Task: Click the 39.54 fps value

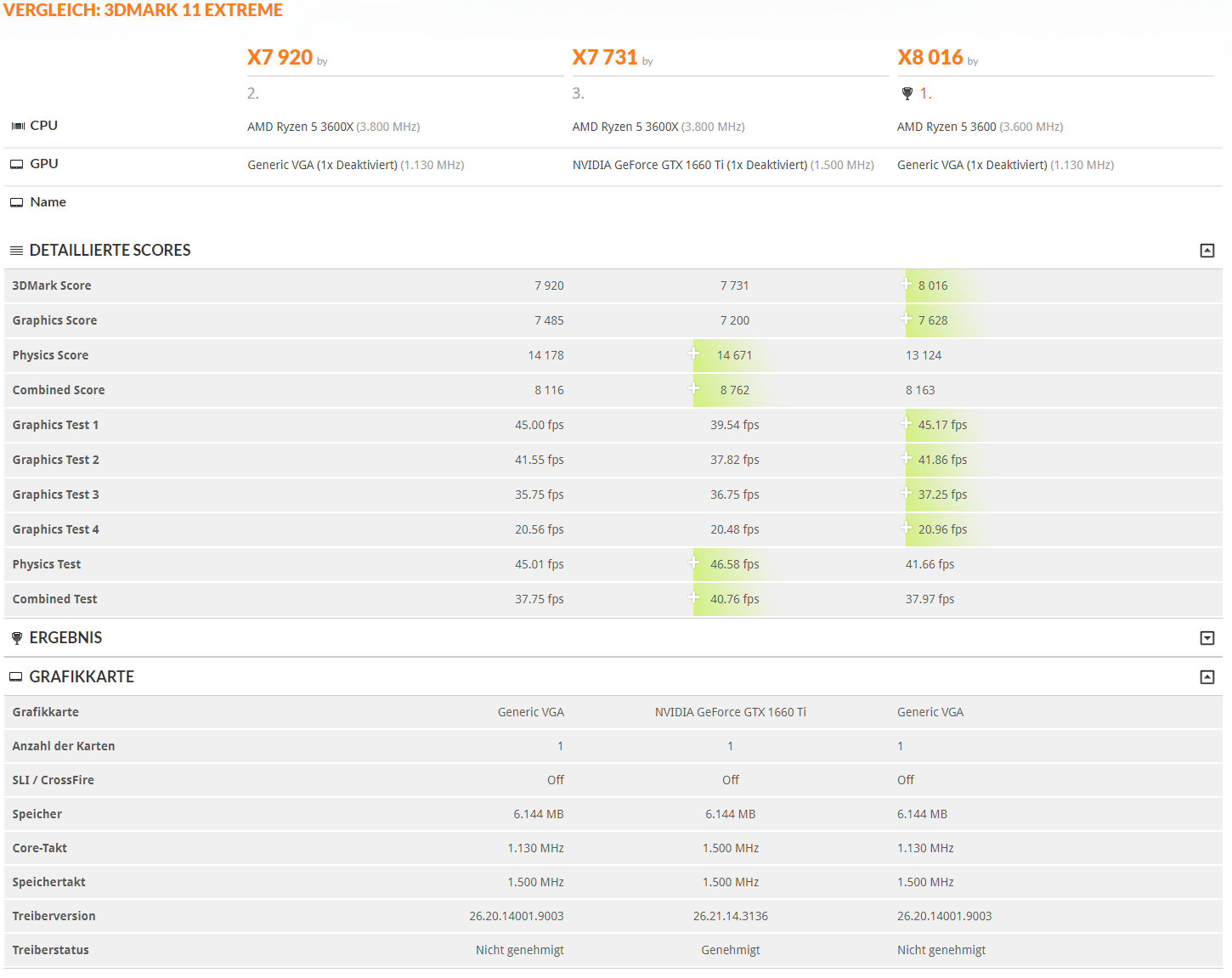Action: (735, 425)
